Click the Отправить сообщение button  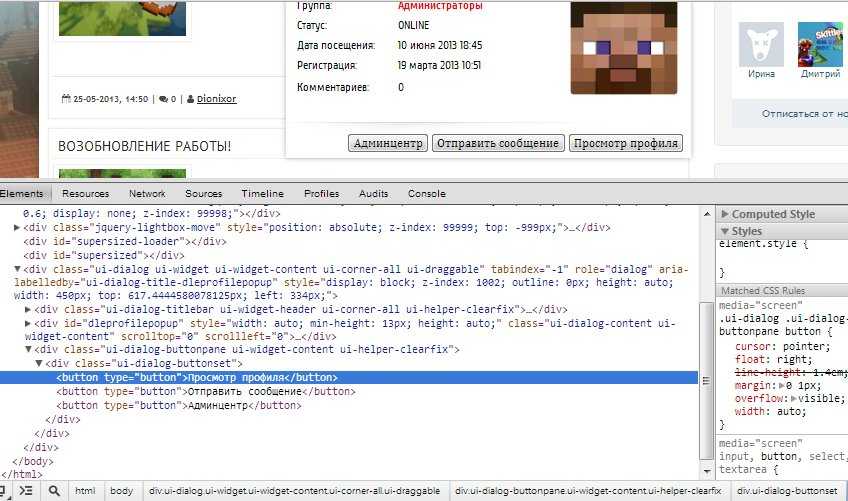pos(498,143)
